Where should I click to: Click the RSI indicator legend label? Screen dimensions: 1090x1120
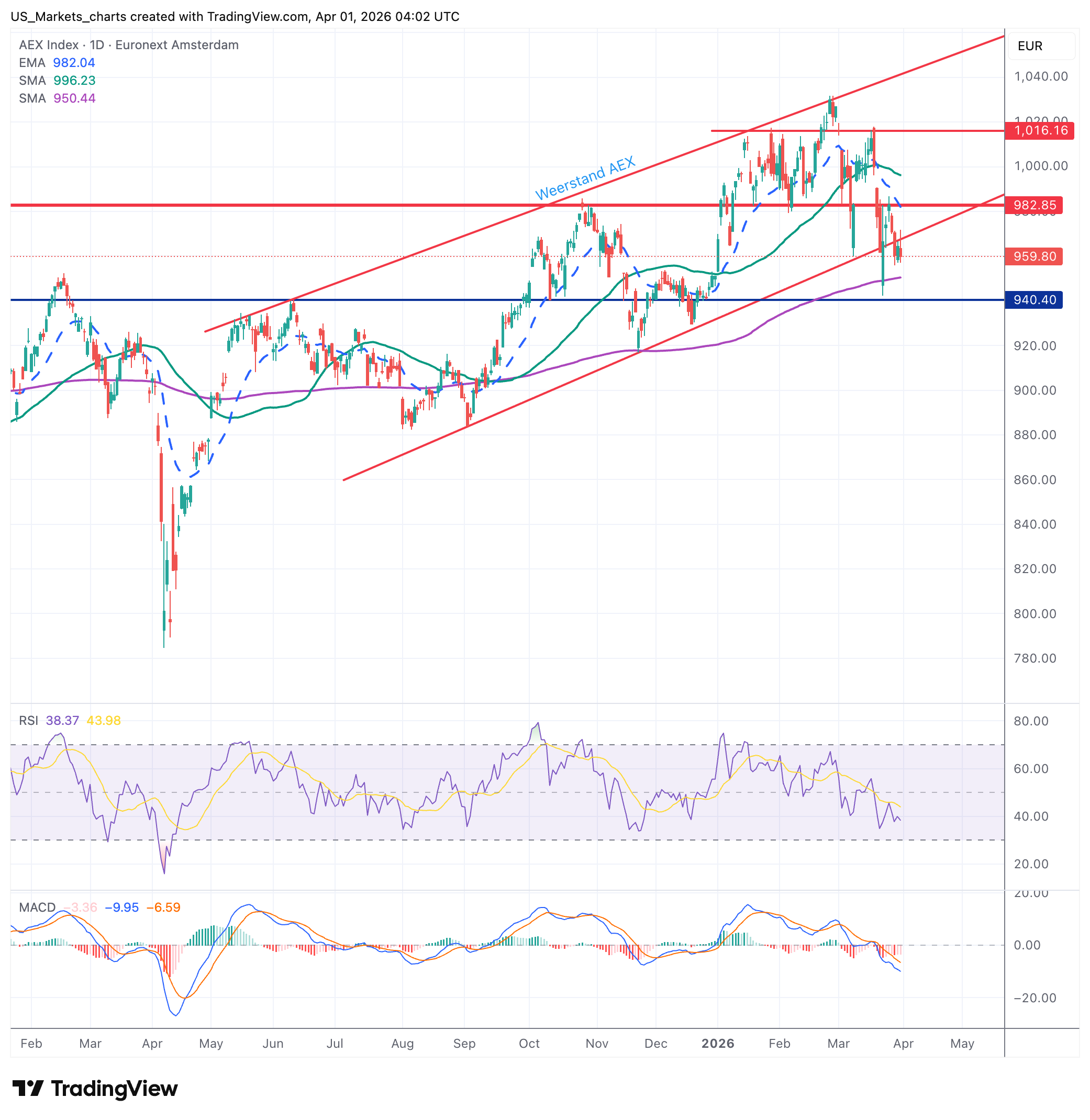pyautogui.click(x=28, y=720)
